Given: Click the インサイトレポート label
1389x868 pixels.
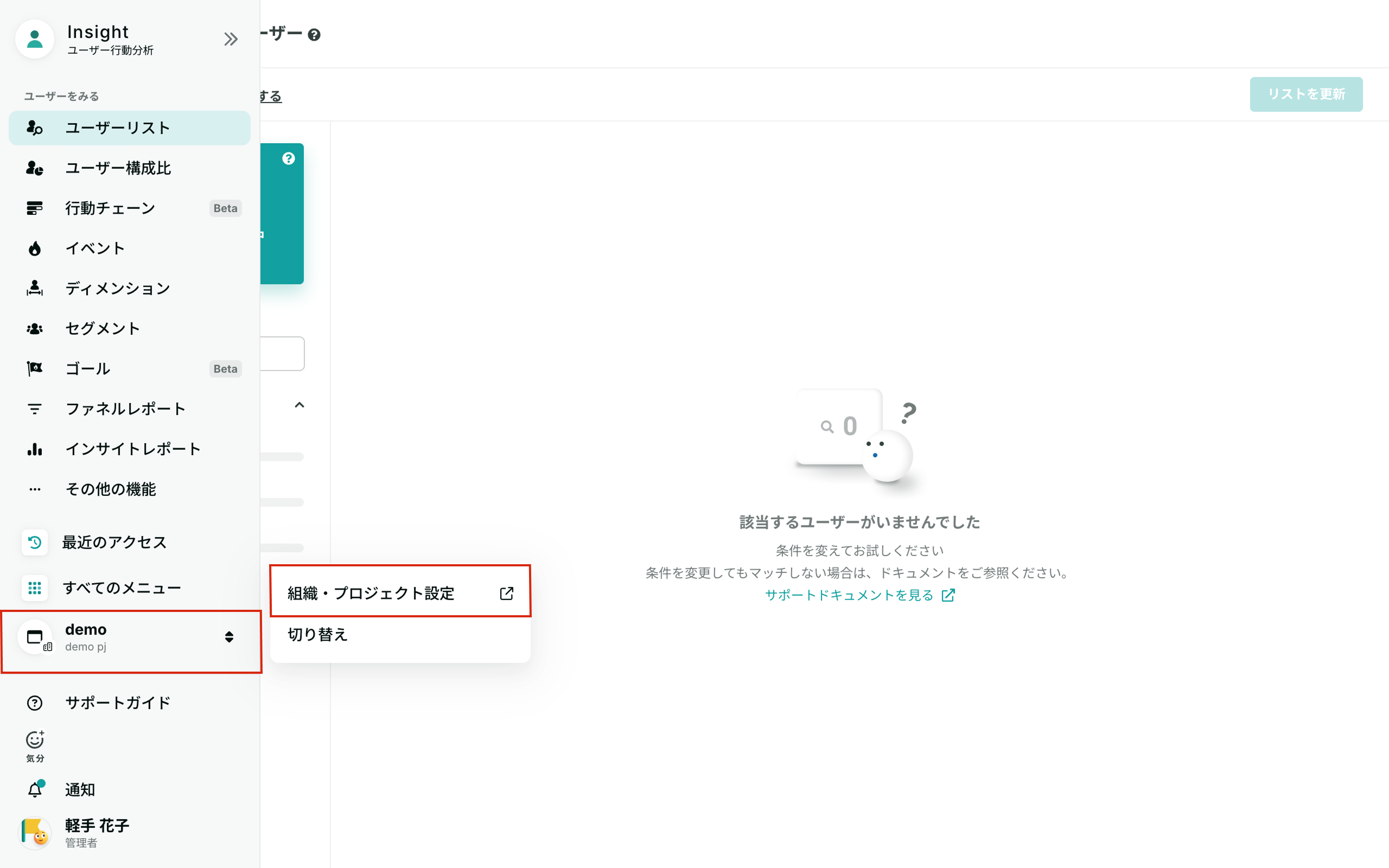Looking at the screenshot, I should pyautogui.click(x=133, y=449).
